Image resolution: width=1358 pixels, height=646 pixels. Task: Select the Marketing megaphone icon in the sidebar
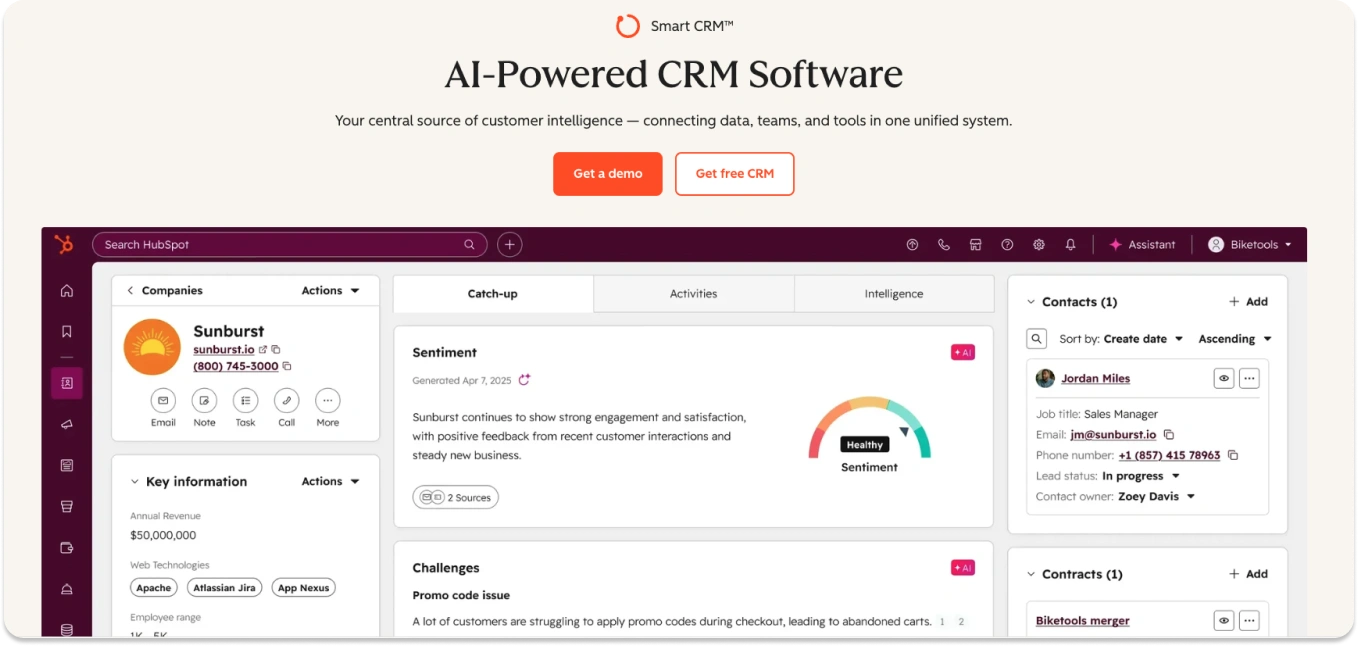click(x=66, y=424)
